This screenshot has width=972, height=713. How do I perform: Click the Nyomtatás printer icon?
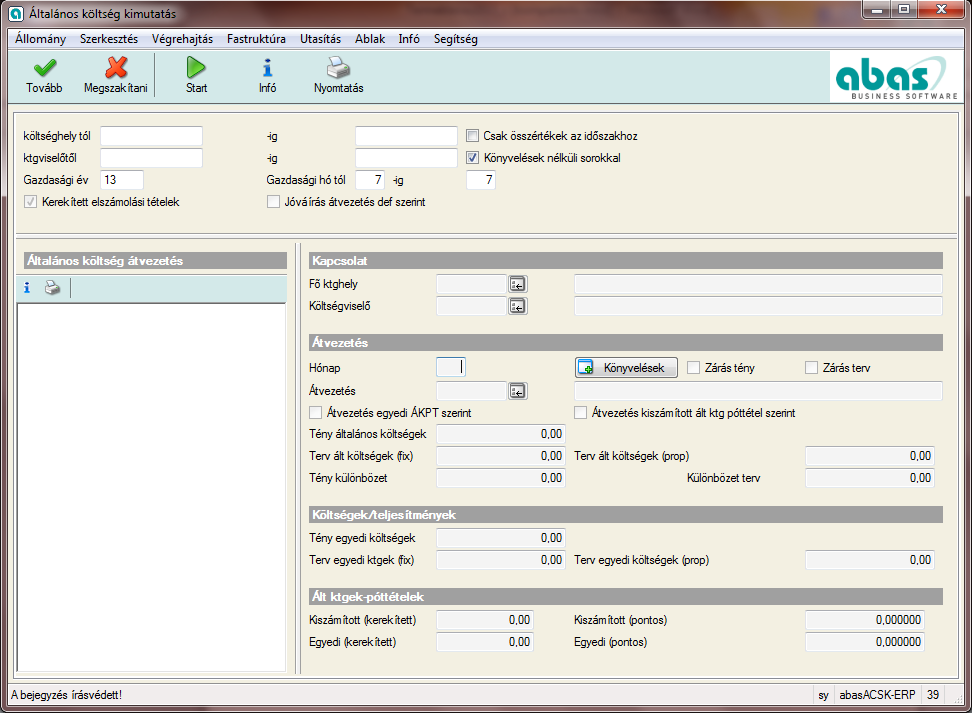(x=338, y=68)
